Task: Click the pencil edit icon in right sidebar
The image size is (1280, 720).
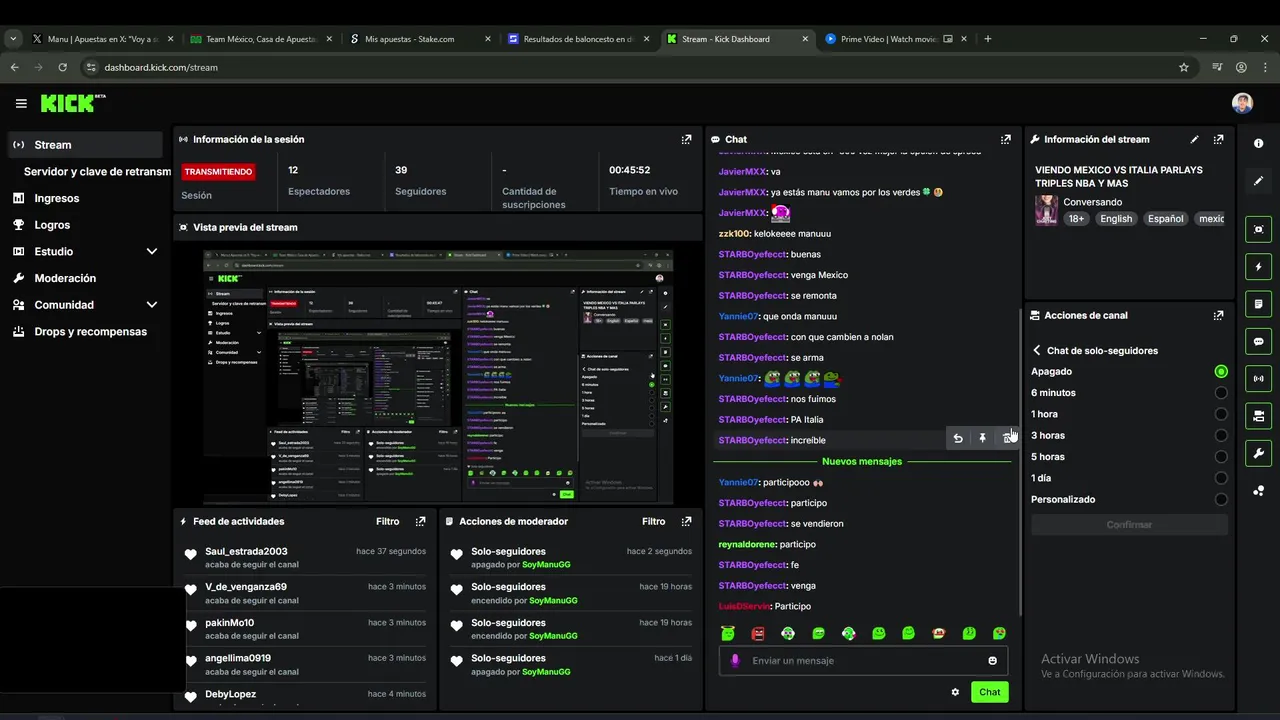Action: point(1258,181)
